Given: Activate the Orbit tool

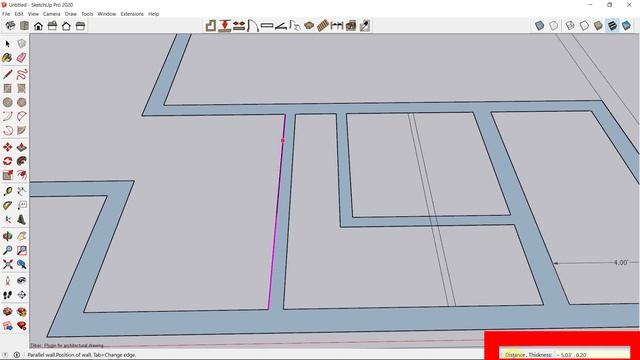Looking at the screenshot, I should click(x=7, y=236).
